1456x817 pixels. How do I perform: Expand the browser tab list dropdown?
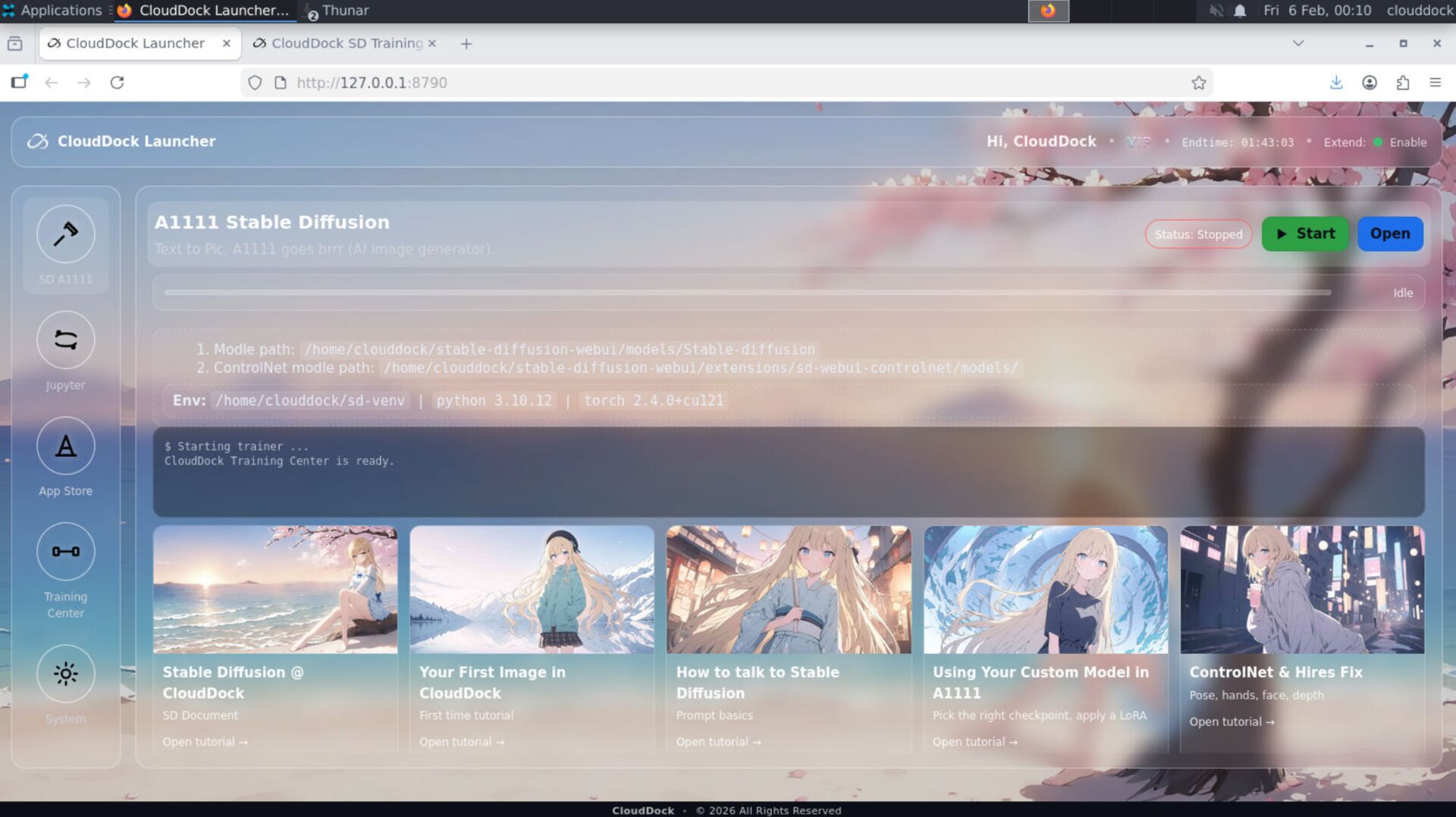point(1297,43)
